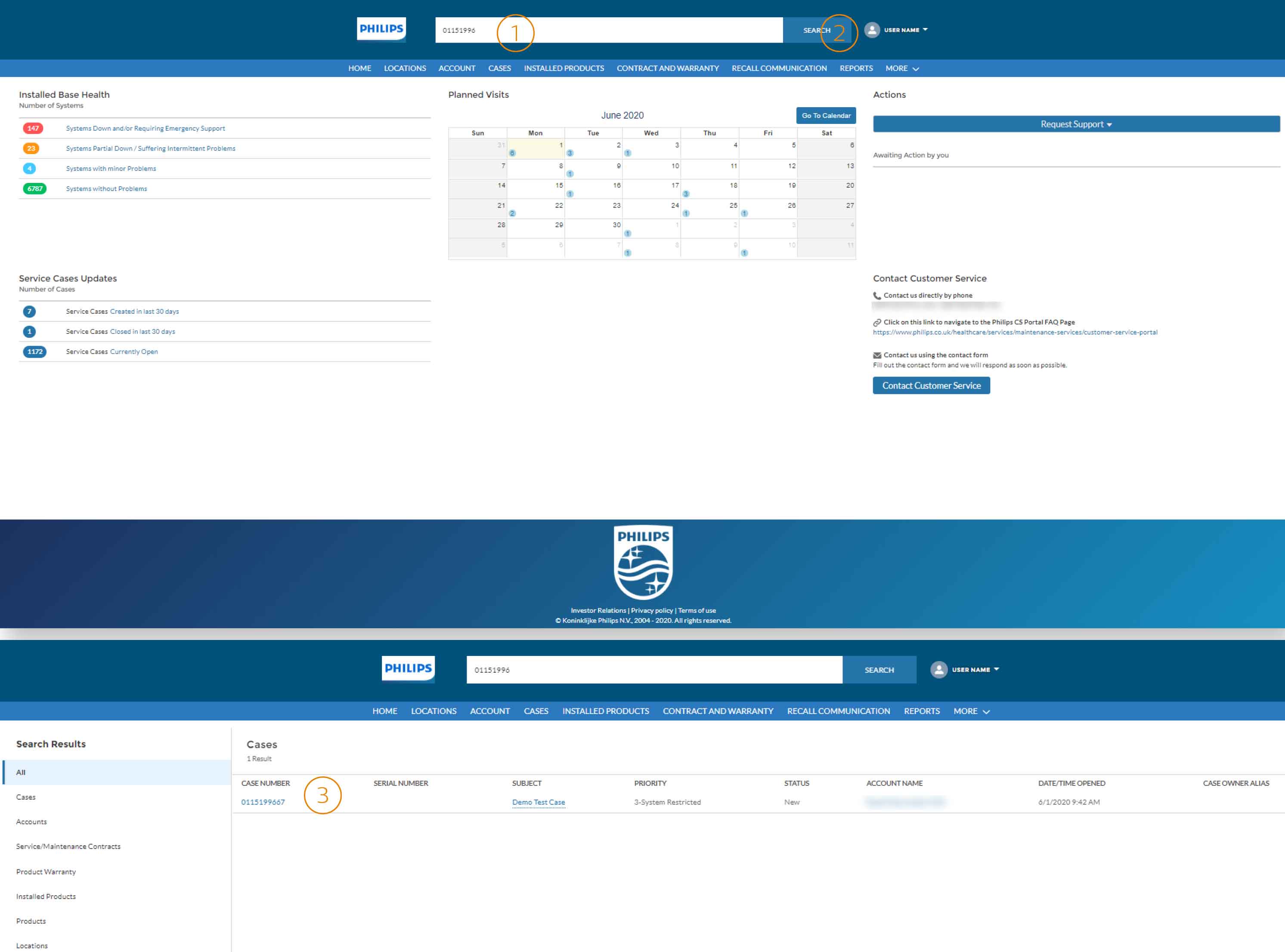
Task: Click the visit marker on June 1
Action: [x=512, y=153]
